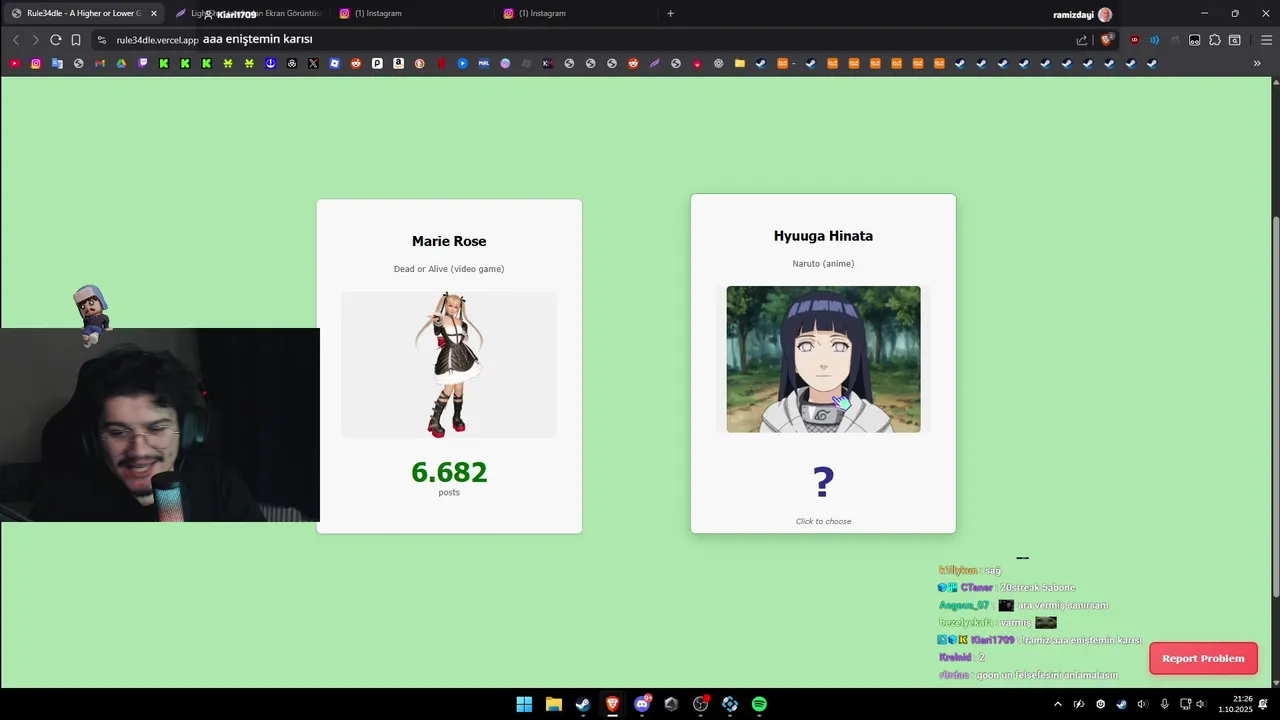1280x720 pixels.
Task: Click the share page icon in address bar
Action: point(1082,40)
